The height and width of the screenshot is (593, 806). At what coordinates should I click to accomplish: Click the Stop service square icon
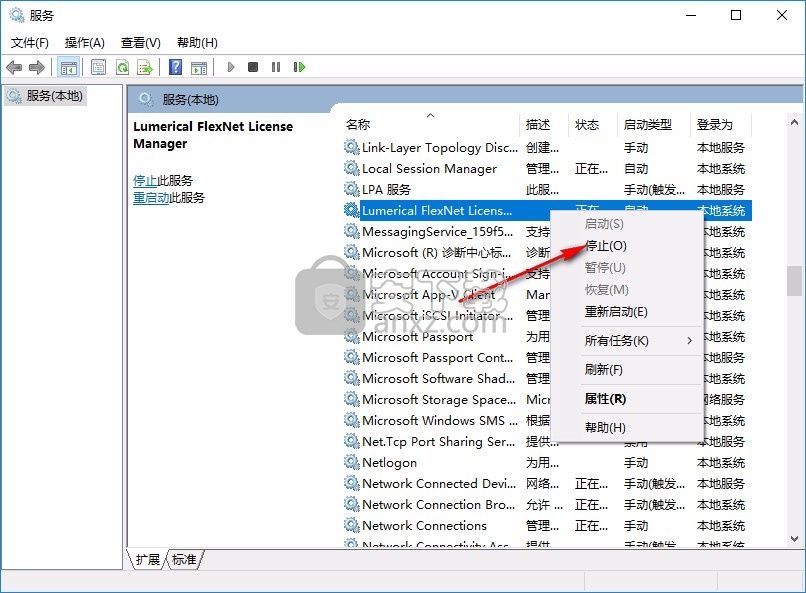[x=253, y=67]
